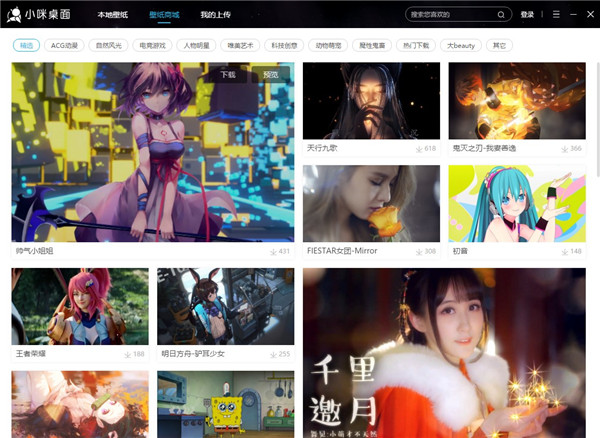Select the 科技创意 category filter
Viewport: 600px width, 438px height.
click(284, 46)
